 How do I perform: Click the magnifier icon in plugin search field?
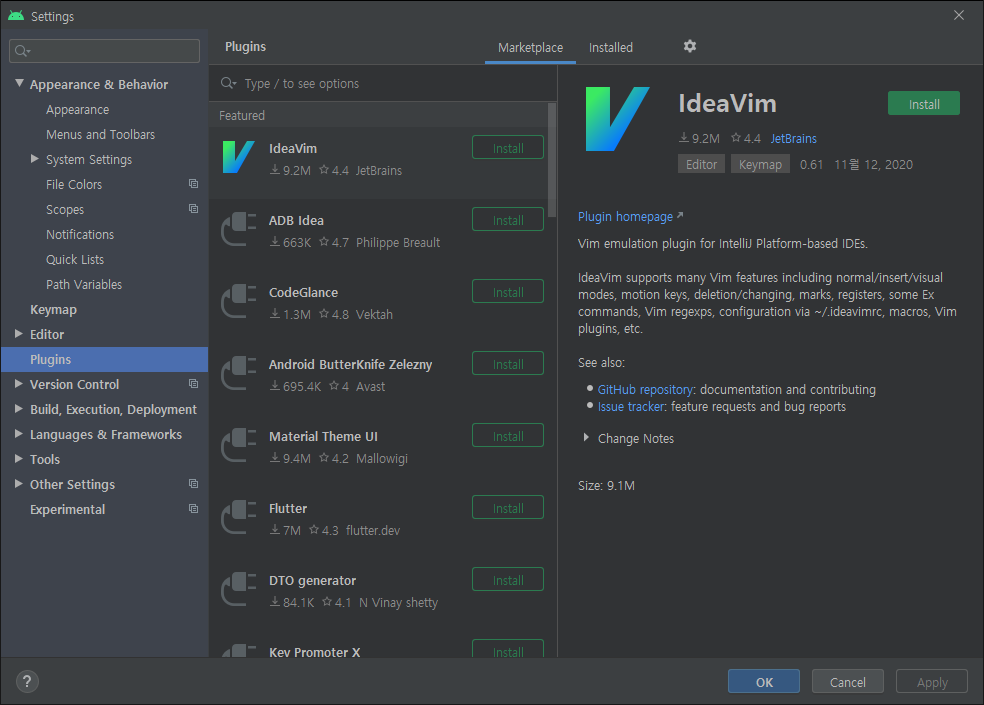click(x=228, y=83)
